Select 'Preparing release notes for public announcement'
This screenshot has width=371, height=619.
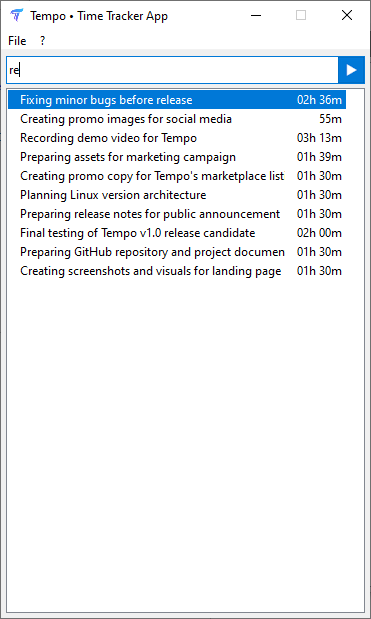[177, 214]
